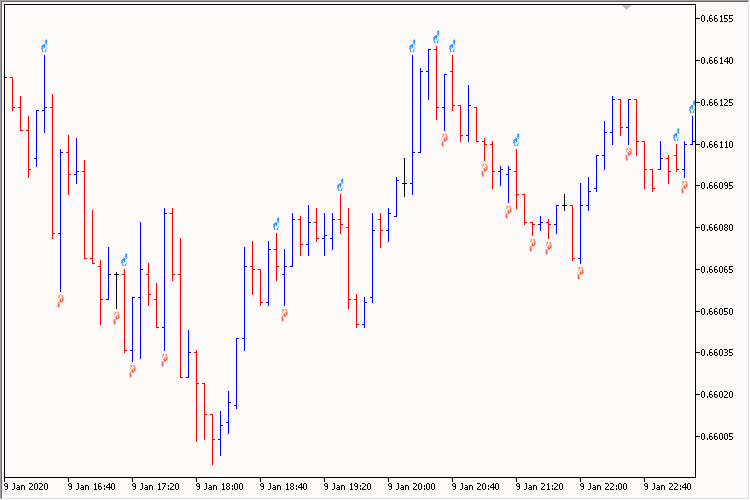Viewport: 750px width, 500px height.
Task: Click the 0.66125 price label
Action: pyautogui.click(x=717, y=103)
